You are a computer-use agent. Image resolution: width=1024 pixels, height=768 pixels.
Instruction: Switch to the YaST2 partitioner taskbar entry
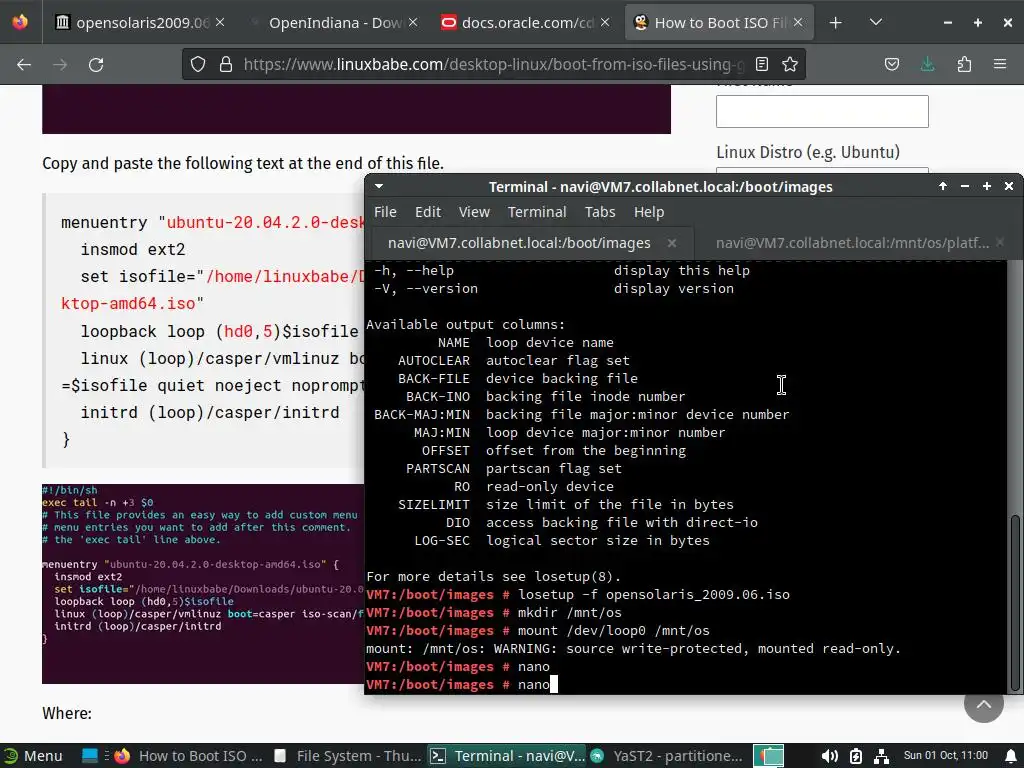[x=666, y=756]
